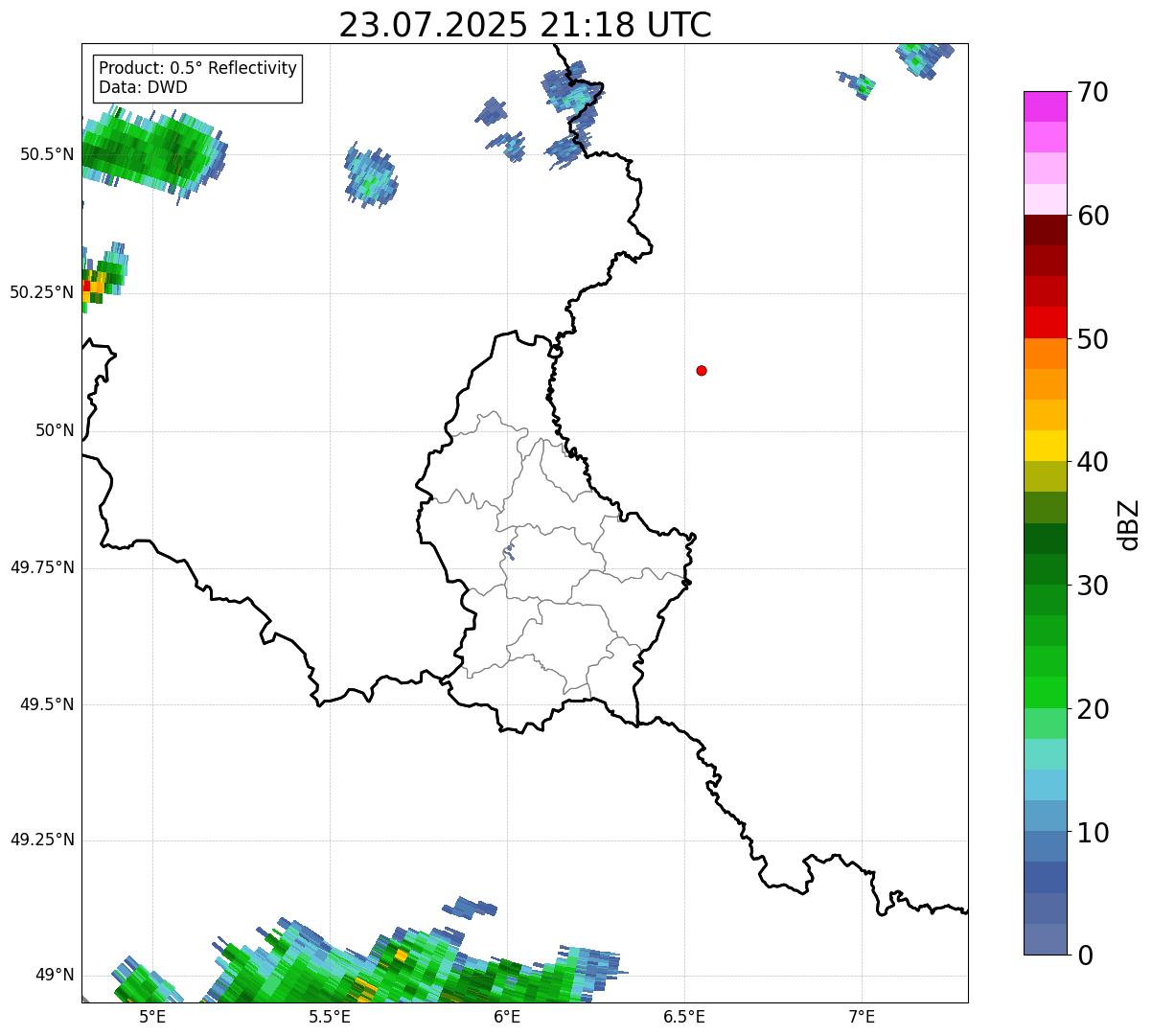This screenshot has height=1036, width=1152.
Task: Click the title '23.07.2025 21:18 UTC'
Action: 525,25
